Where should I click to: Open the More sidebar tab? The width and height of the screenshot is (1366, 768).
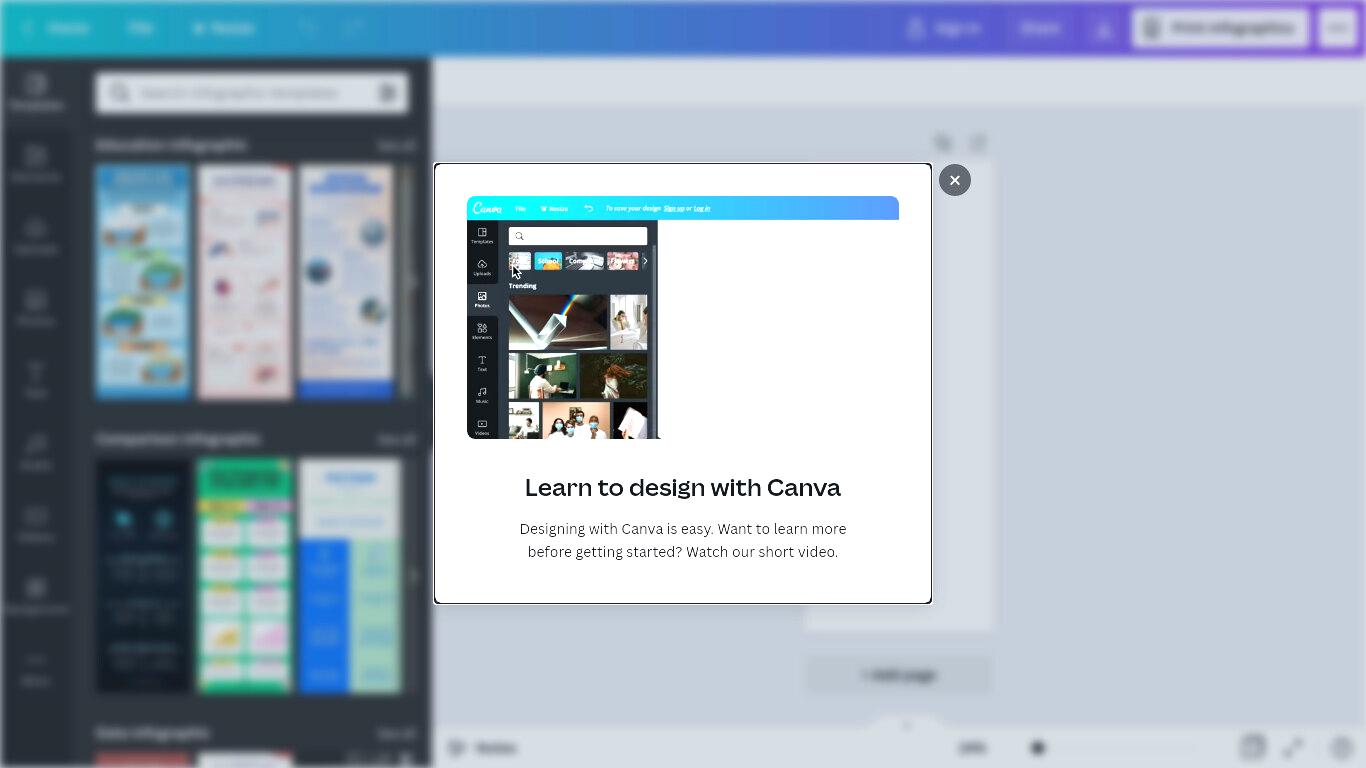tap(36, 668)
